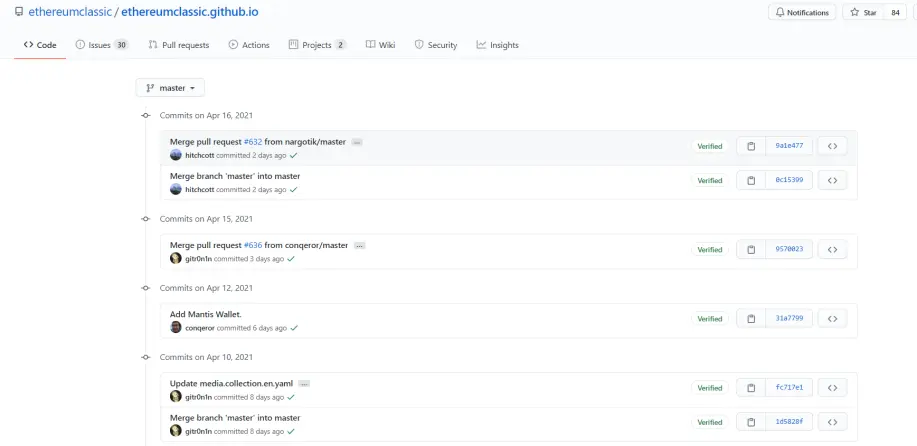Copy full SHA for commit 9a1e477
The width and height of the screenshot is (917, 446).
click(x=751, y=146)
